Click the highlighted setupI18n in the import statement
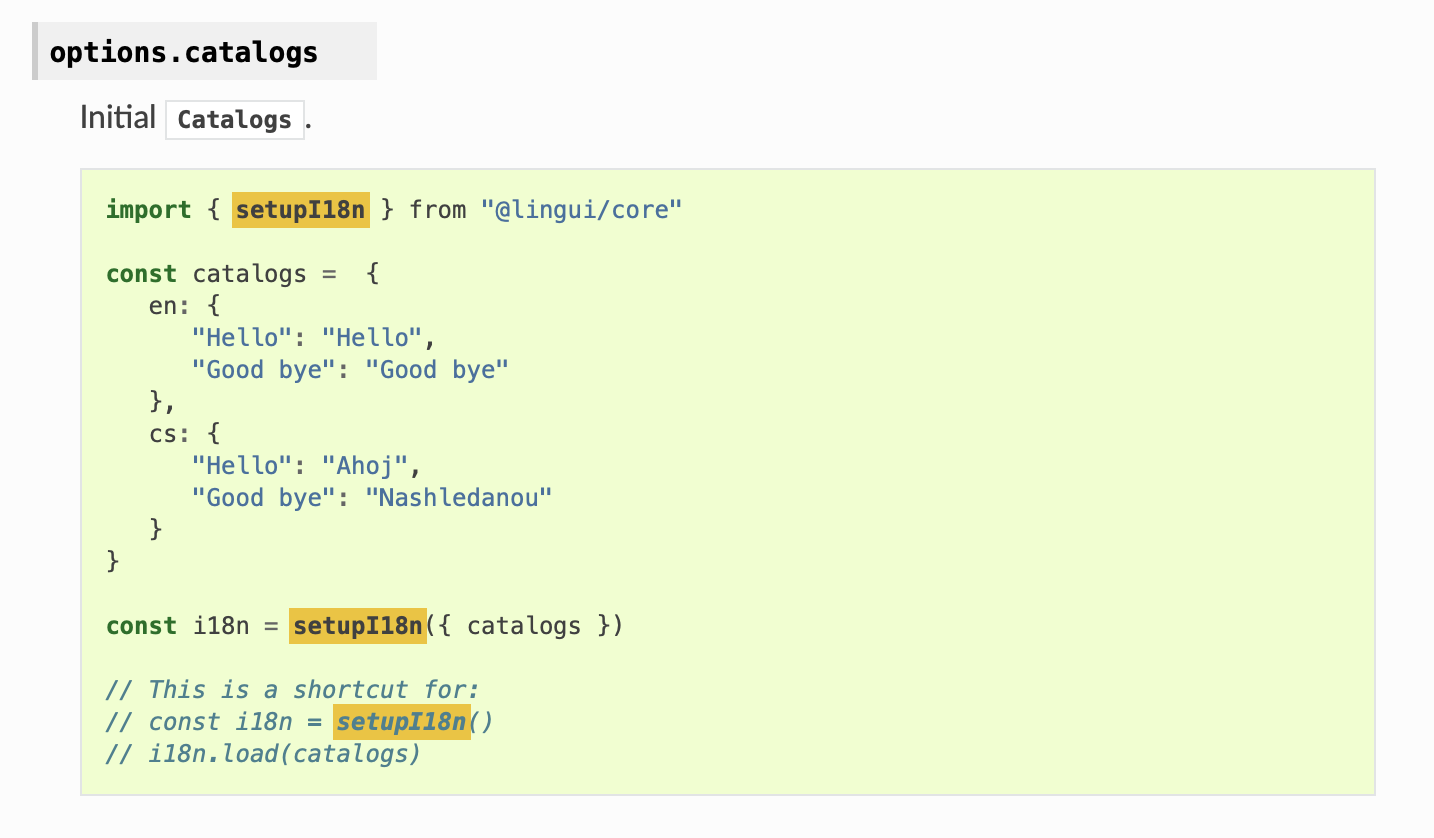This screenshot has width=1434, height=838. pyautogui.click(x=300, y=209)
